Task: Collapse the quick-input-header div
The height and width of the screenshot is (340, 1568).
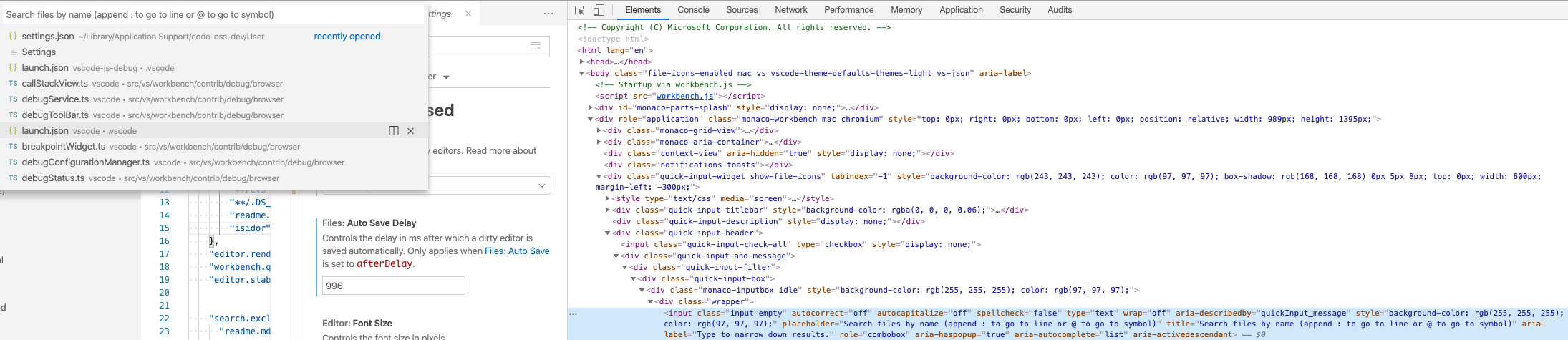Action: pyautogui.click(x=608, y=233)
